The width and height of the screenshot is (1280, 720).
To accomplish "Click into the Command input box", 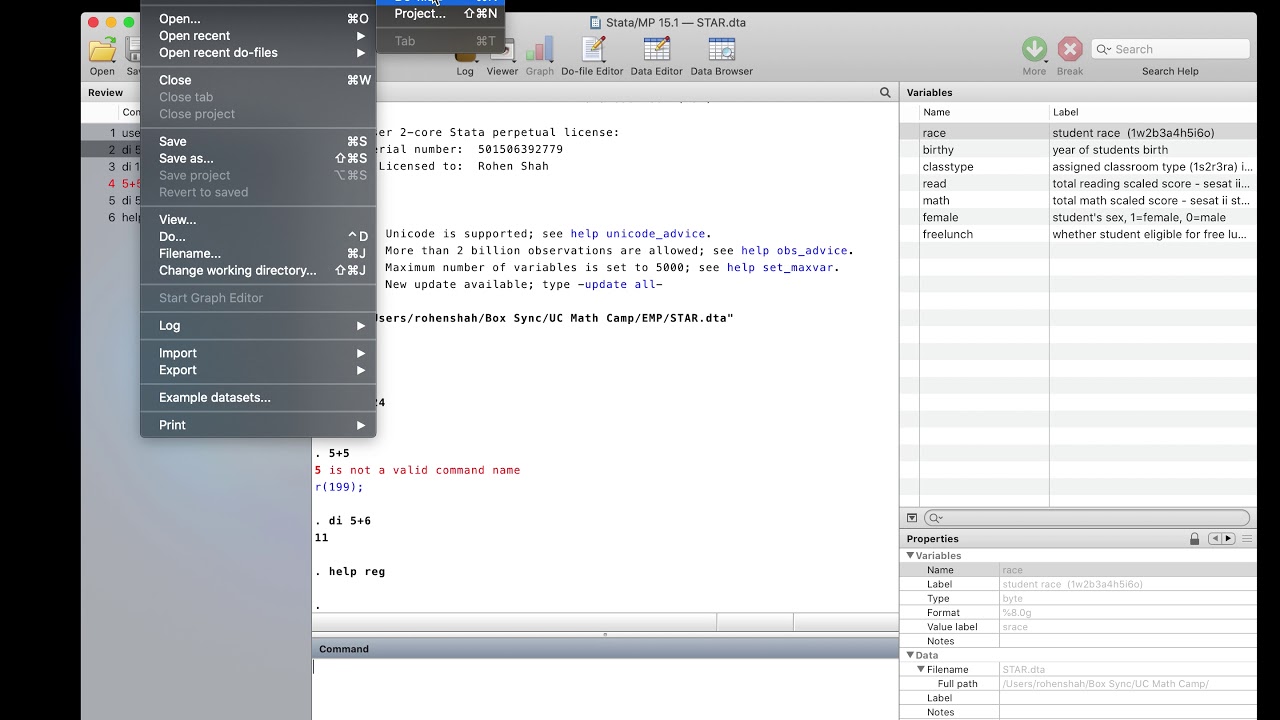I will (605, 690).
